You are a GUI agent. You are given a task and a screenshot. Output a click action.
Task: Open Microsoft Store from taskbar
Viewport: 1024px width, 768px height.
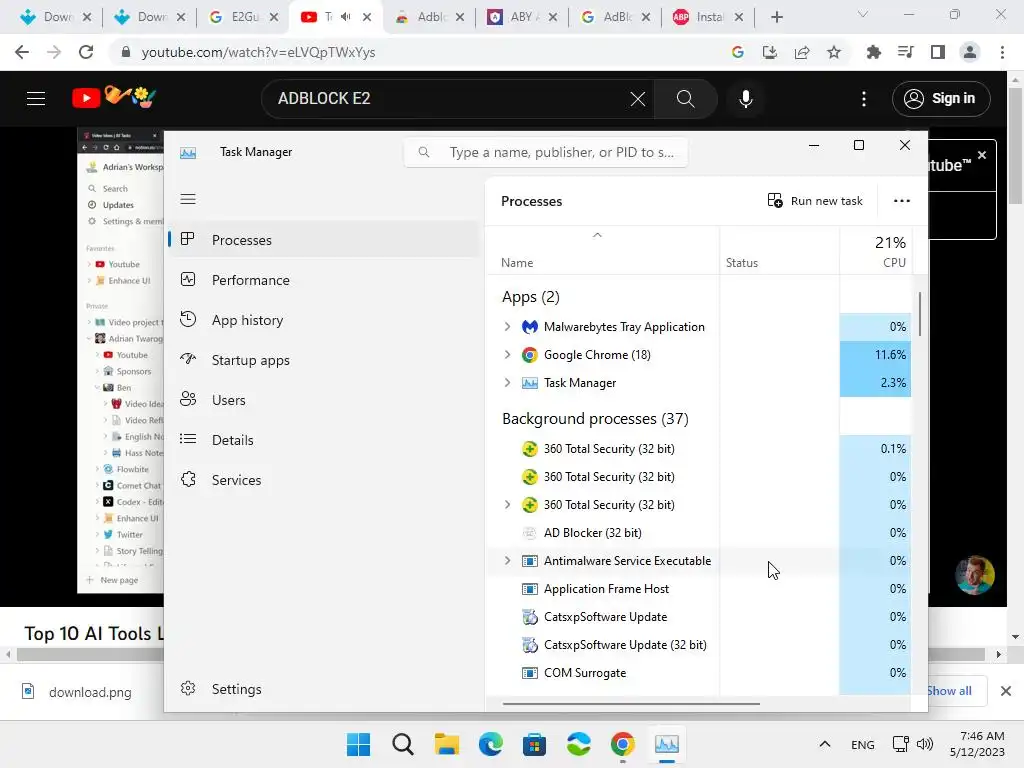pos(534,744)
